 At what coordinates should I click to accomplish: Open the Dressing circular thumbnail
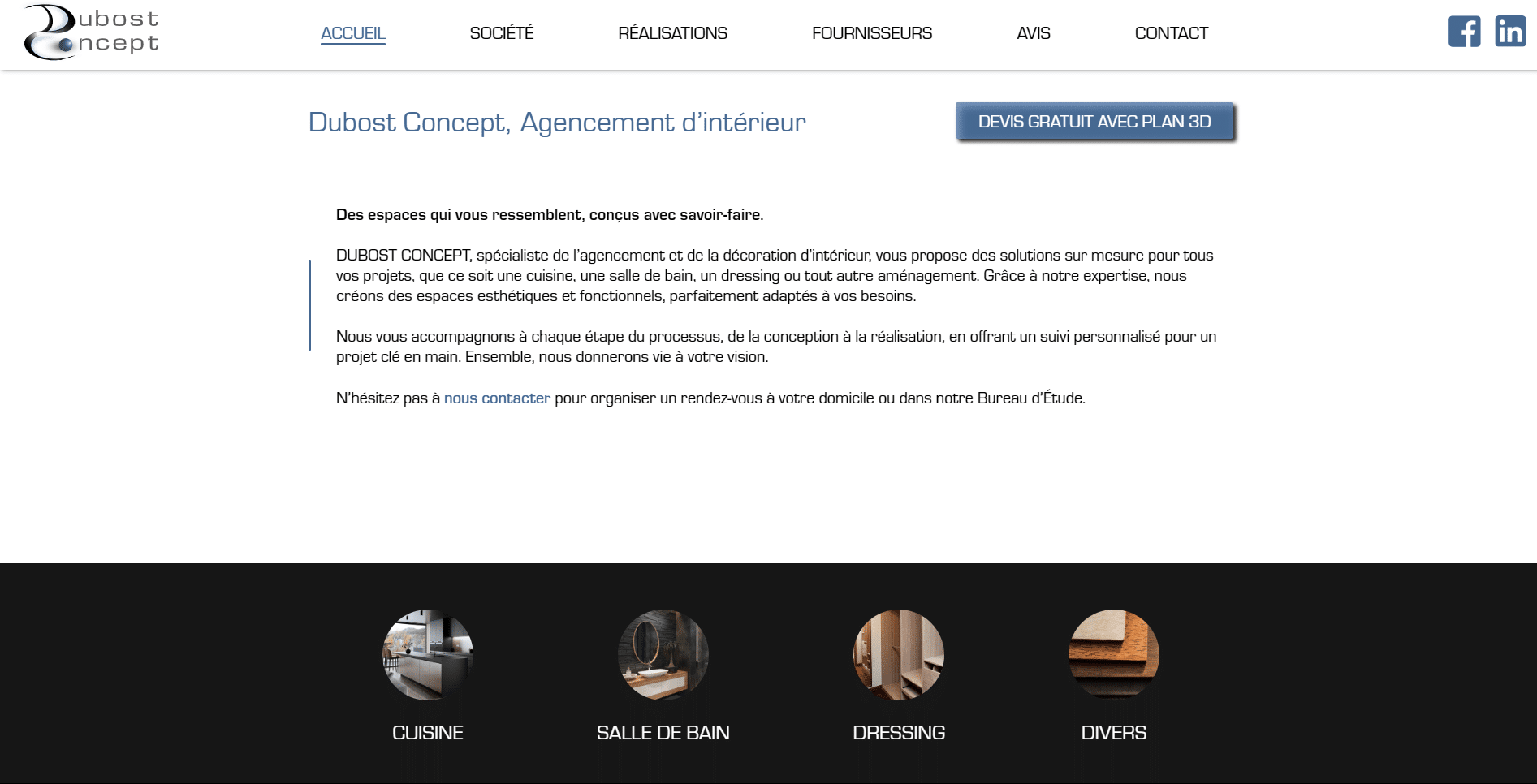click(x=899, y=655)
